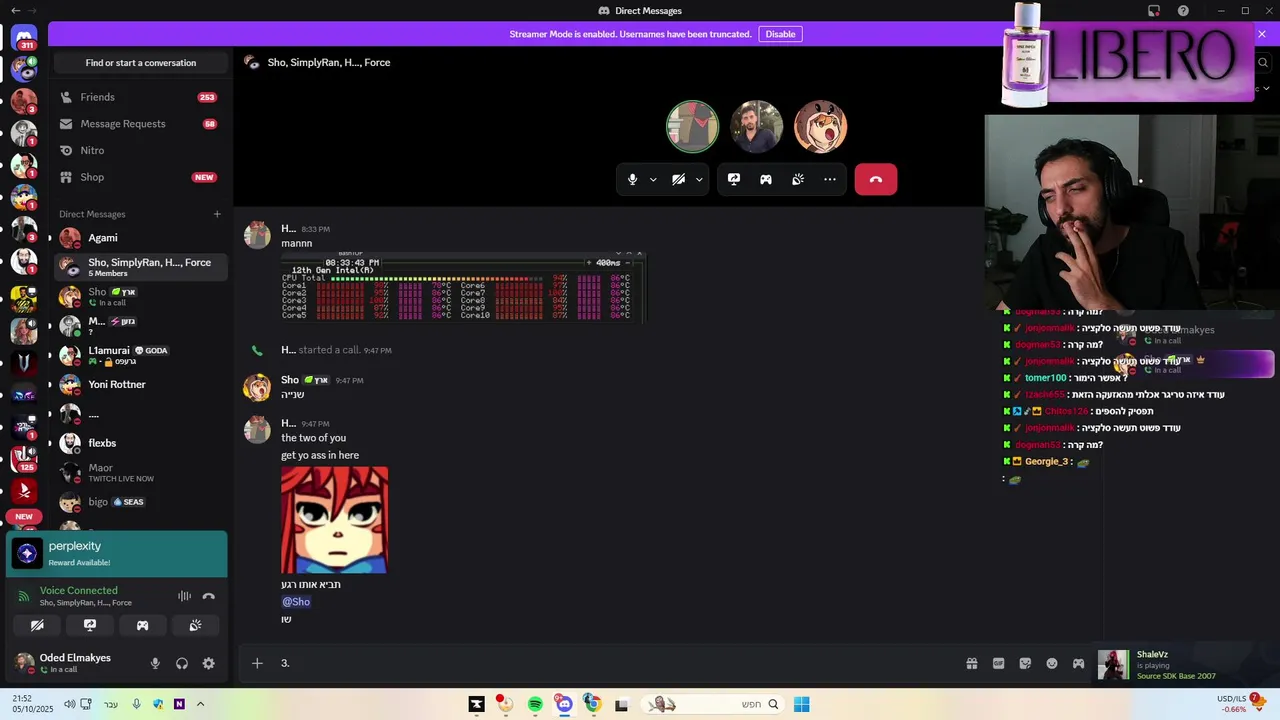Start an activity from the voice panel
1280x720 pixels.
(x=142, y=625)
